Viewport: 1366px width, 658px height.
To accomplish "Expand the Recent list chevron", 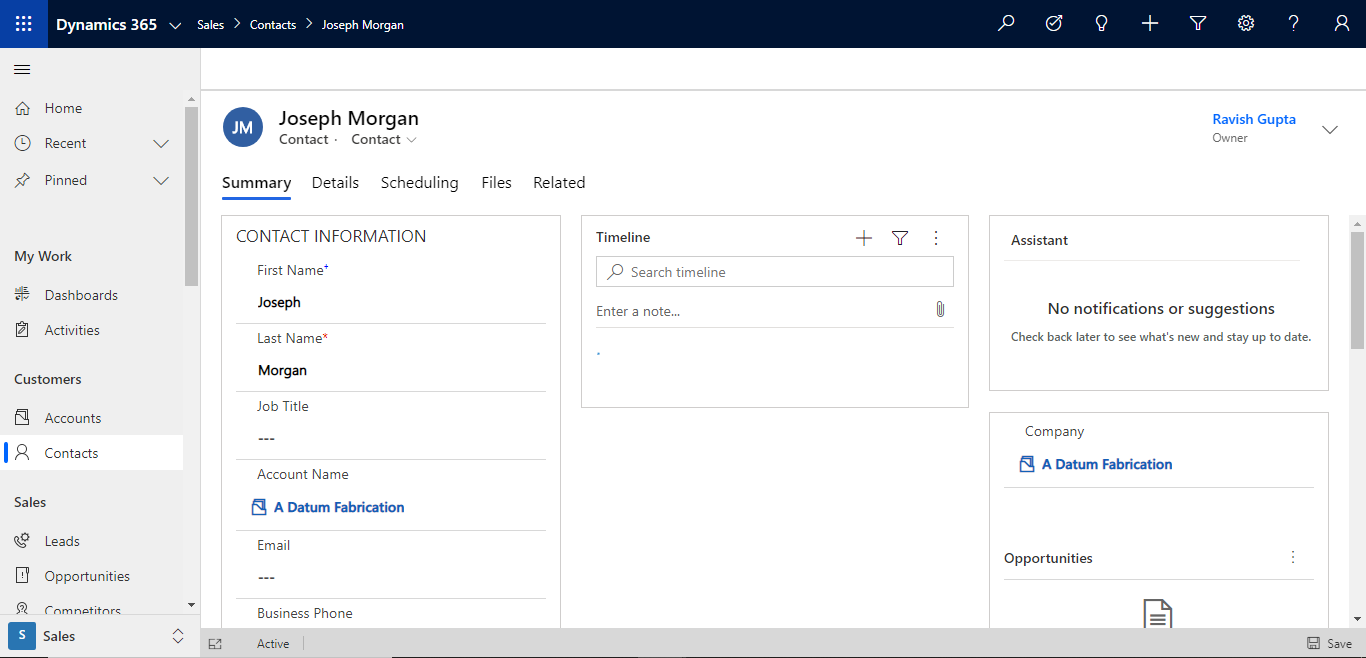I will [x=161, y=144].
